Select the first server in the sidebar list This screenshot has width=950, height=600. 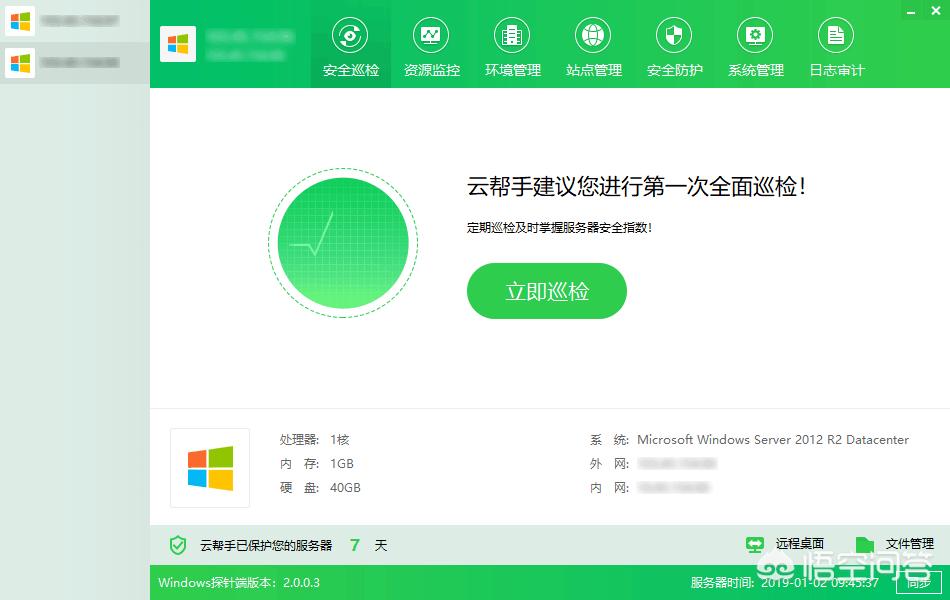pos(70,21)
